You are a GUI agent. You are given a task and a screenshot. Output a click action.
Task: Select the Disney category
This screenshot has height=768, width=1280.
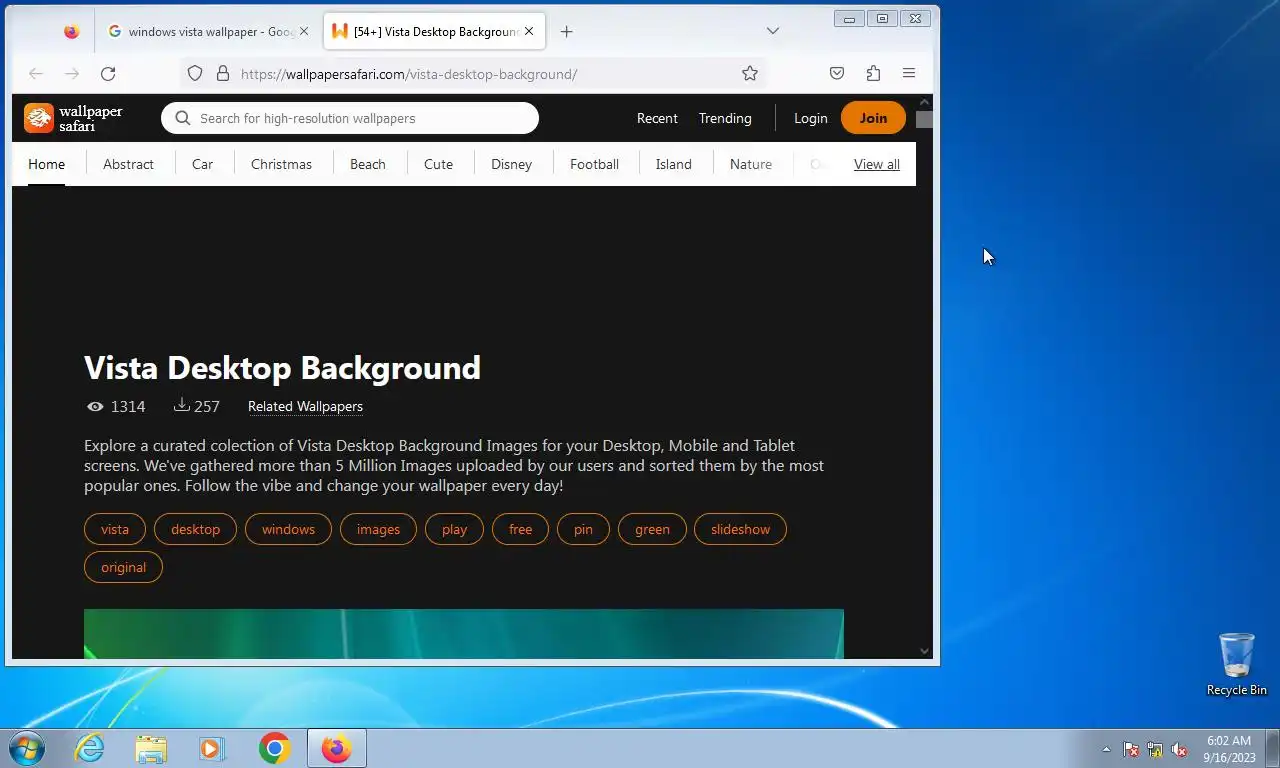[x=511, y=164]
